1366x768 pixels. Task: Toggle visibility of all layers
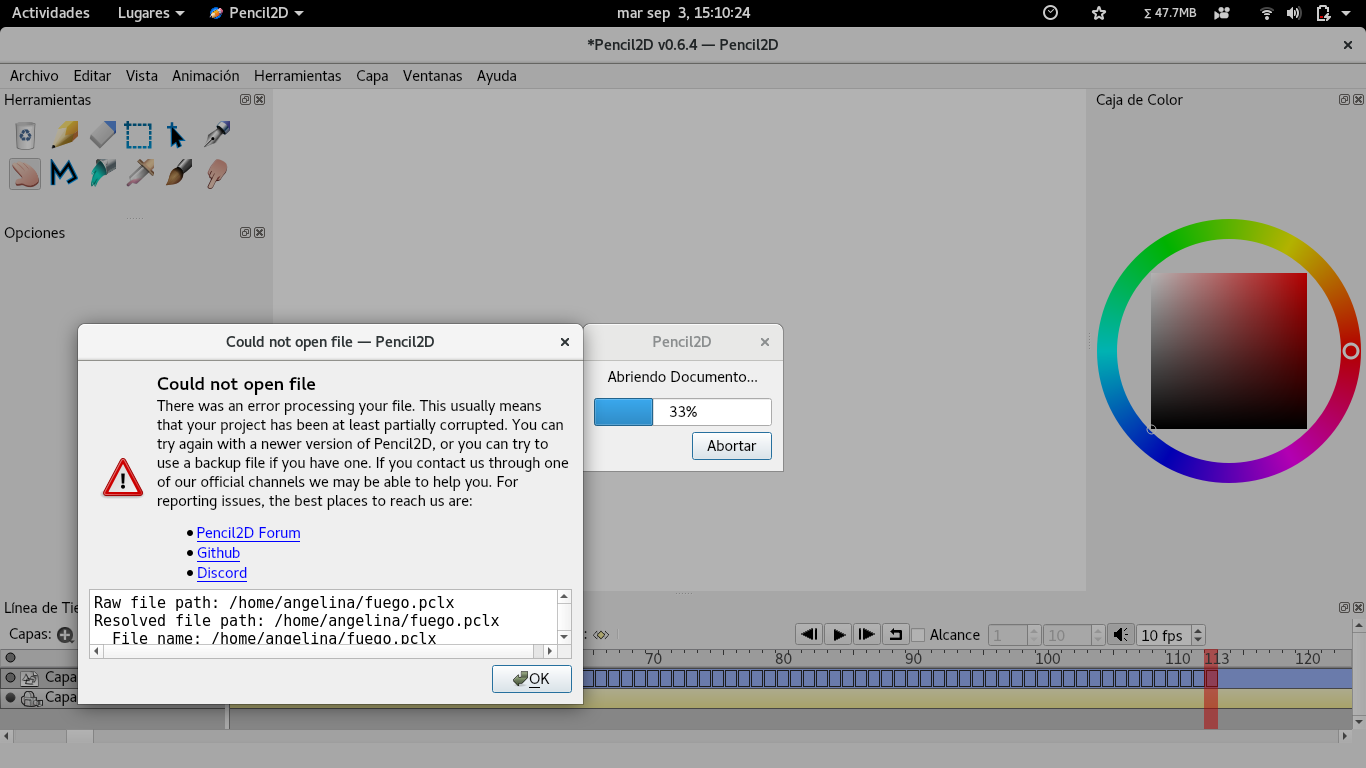(x=11, y=658)
